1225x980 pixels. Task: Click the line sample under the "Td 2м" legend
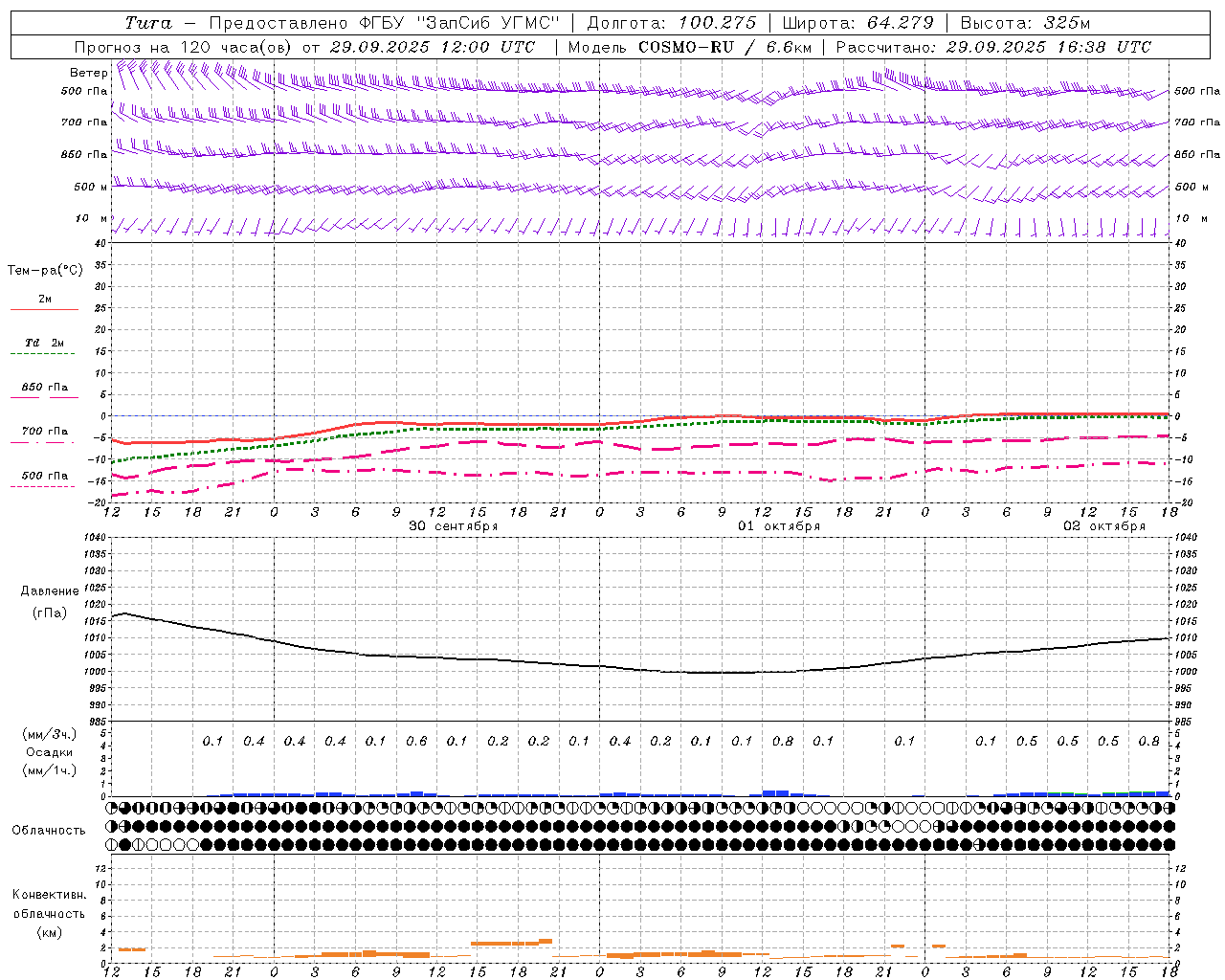[43, 354]
